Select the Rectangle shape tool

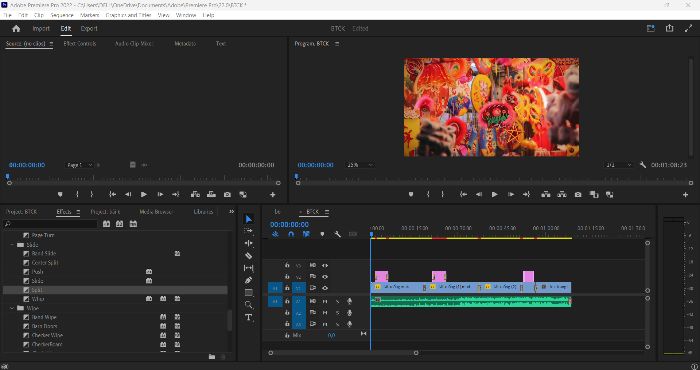point(249,293)
